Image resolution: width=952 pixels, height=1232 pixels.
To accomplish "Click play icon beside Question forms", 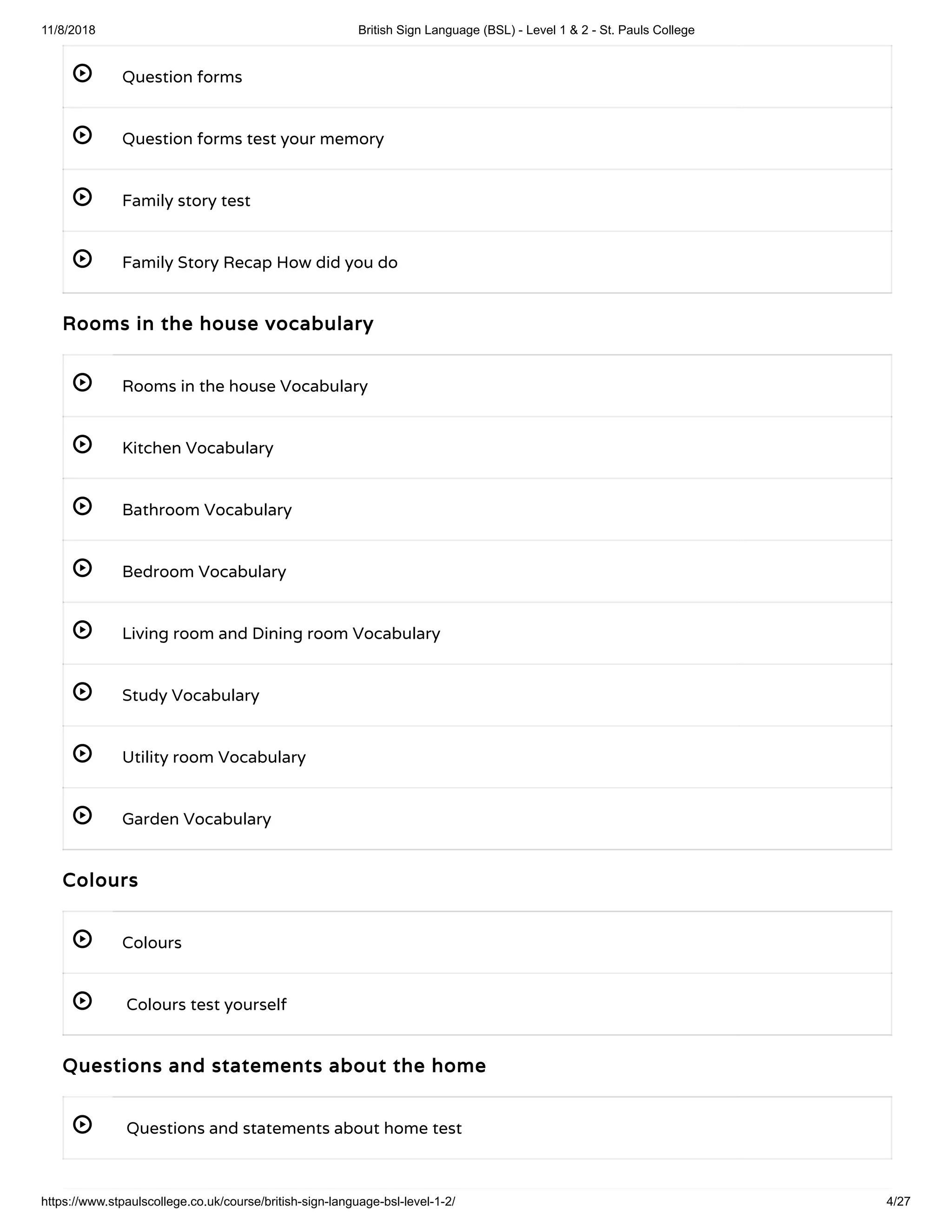I will click(x=82, y=73).
